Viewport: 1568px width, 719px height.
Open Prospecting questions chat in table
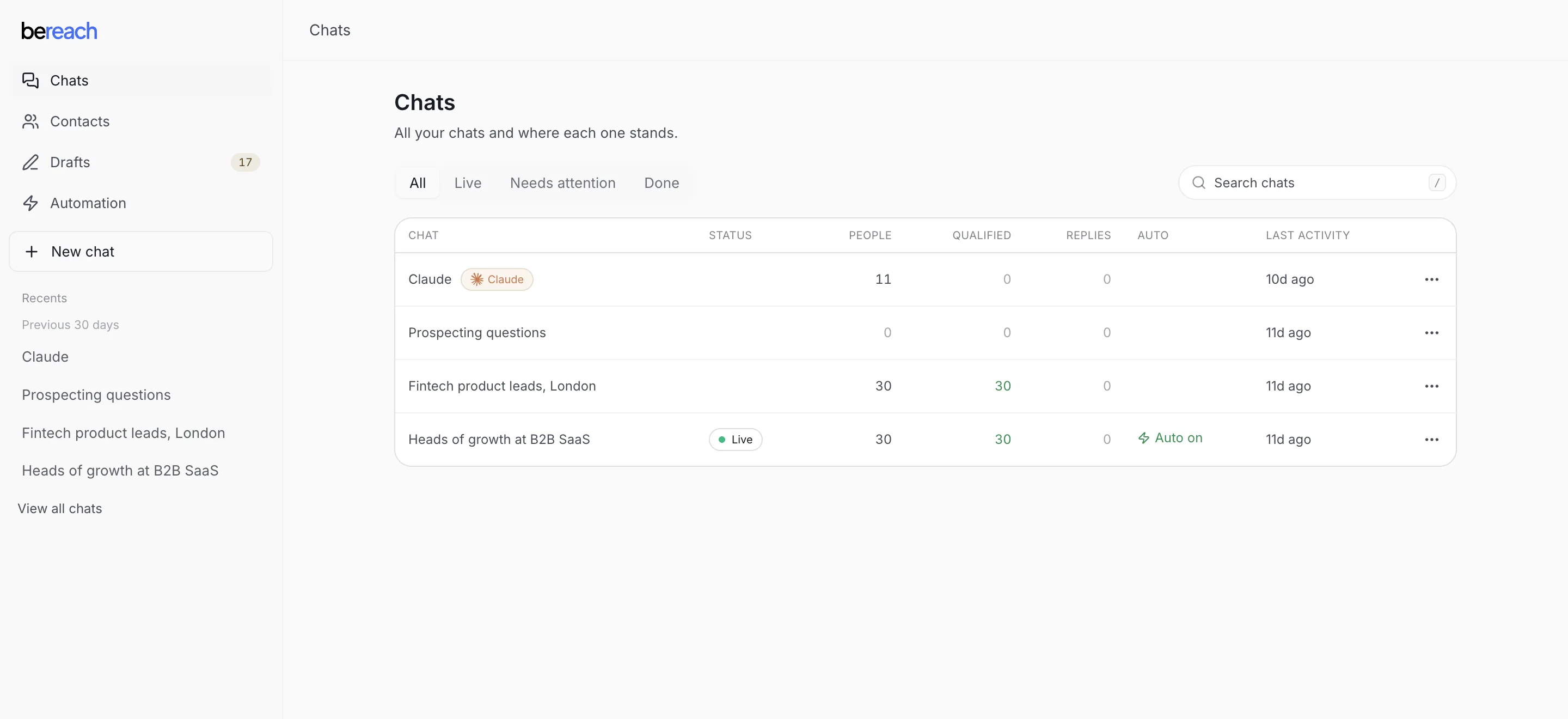coord(925,333)
